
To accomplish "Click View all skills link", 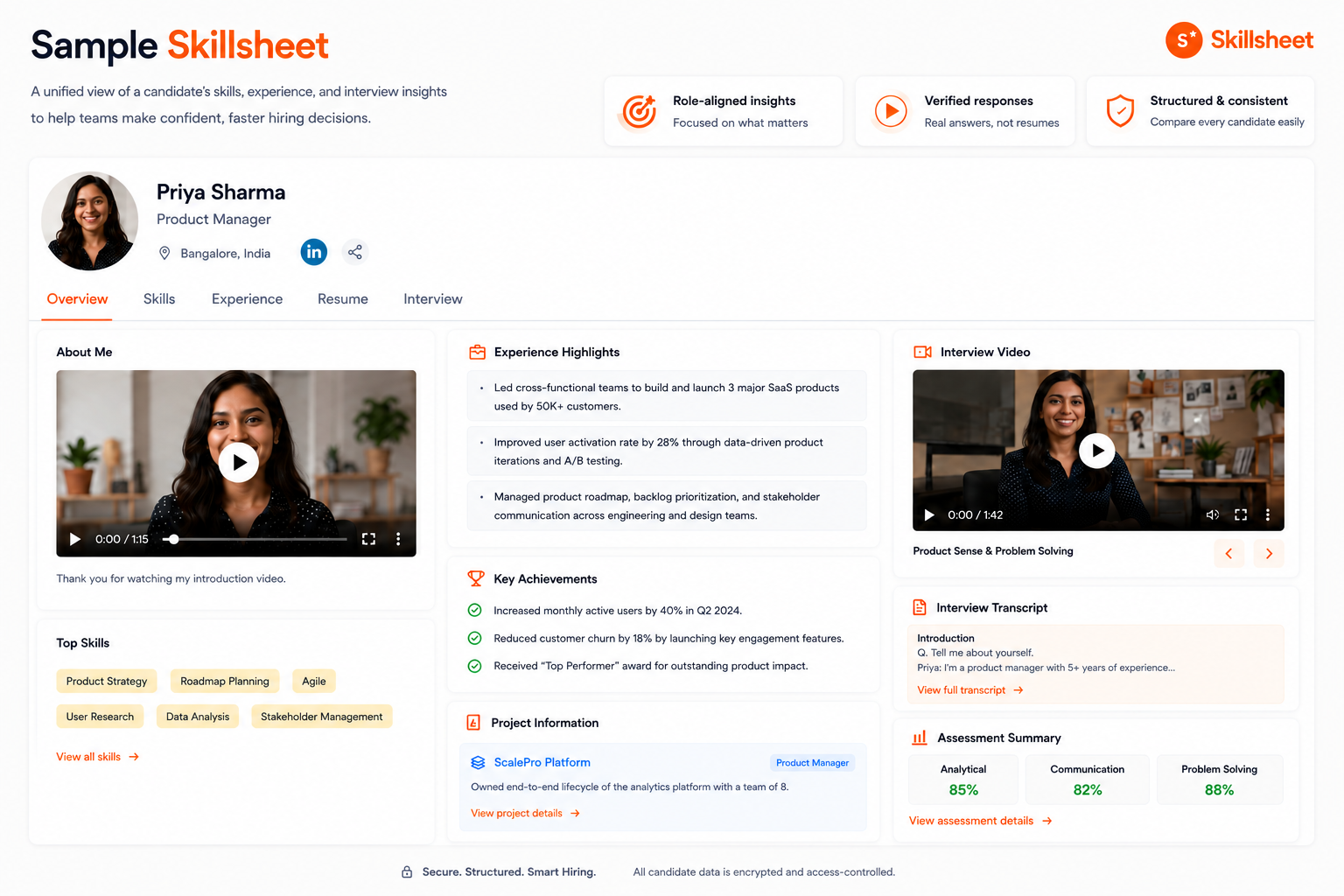I will click(x=97, y=757).
